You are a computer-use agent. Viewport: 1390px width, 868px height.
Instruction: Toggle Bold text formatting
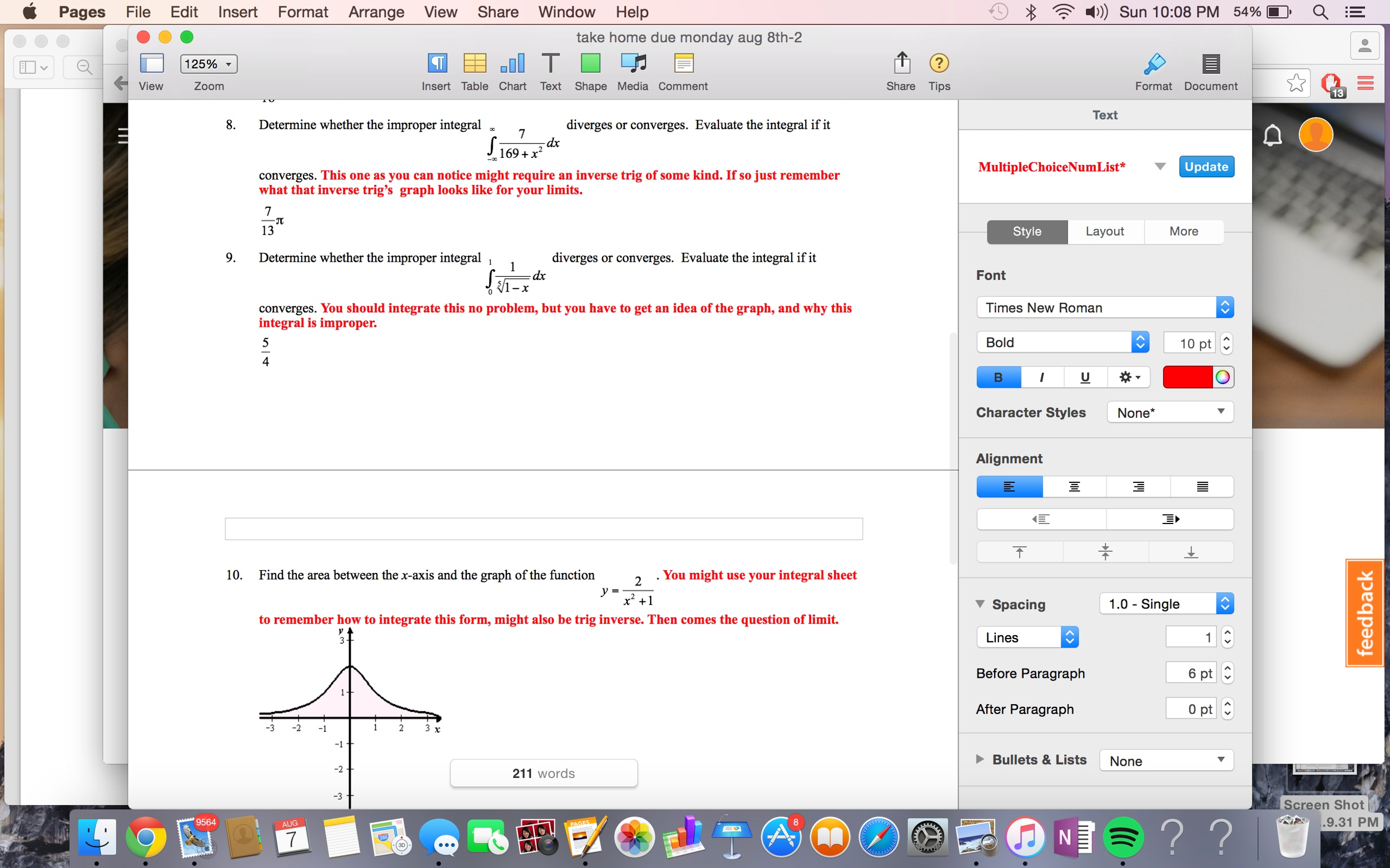click(998, 377)
